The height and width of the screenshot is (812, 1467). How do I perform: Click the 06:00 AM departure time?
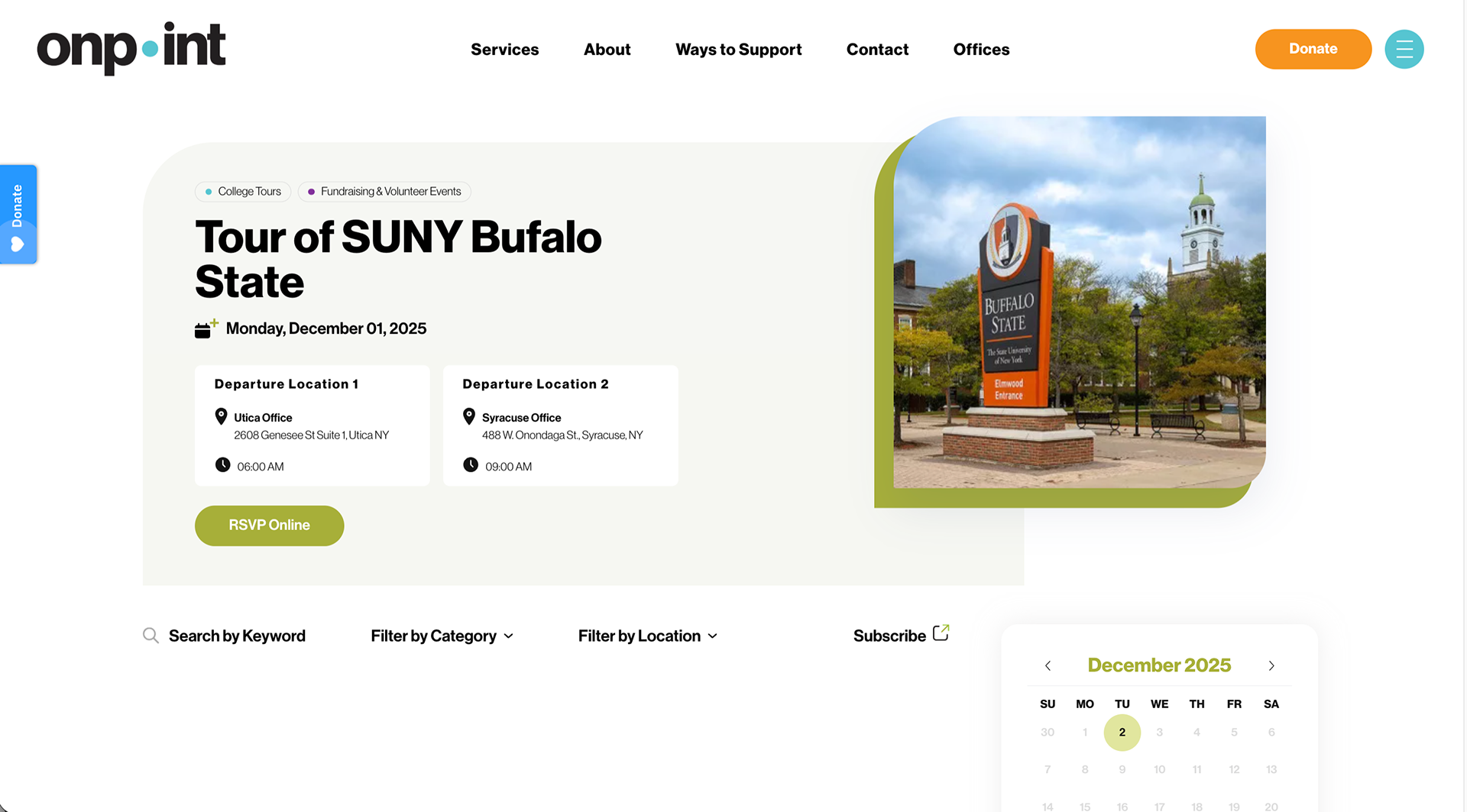pos(260,467)
